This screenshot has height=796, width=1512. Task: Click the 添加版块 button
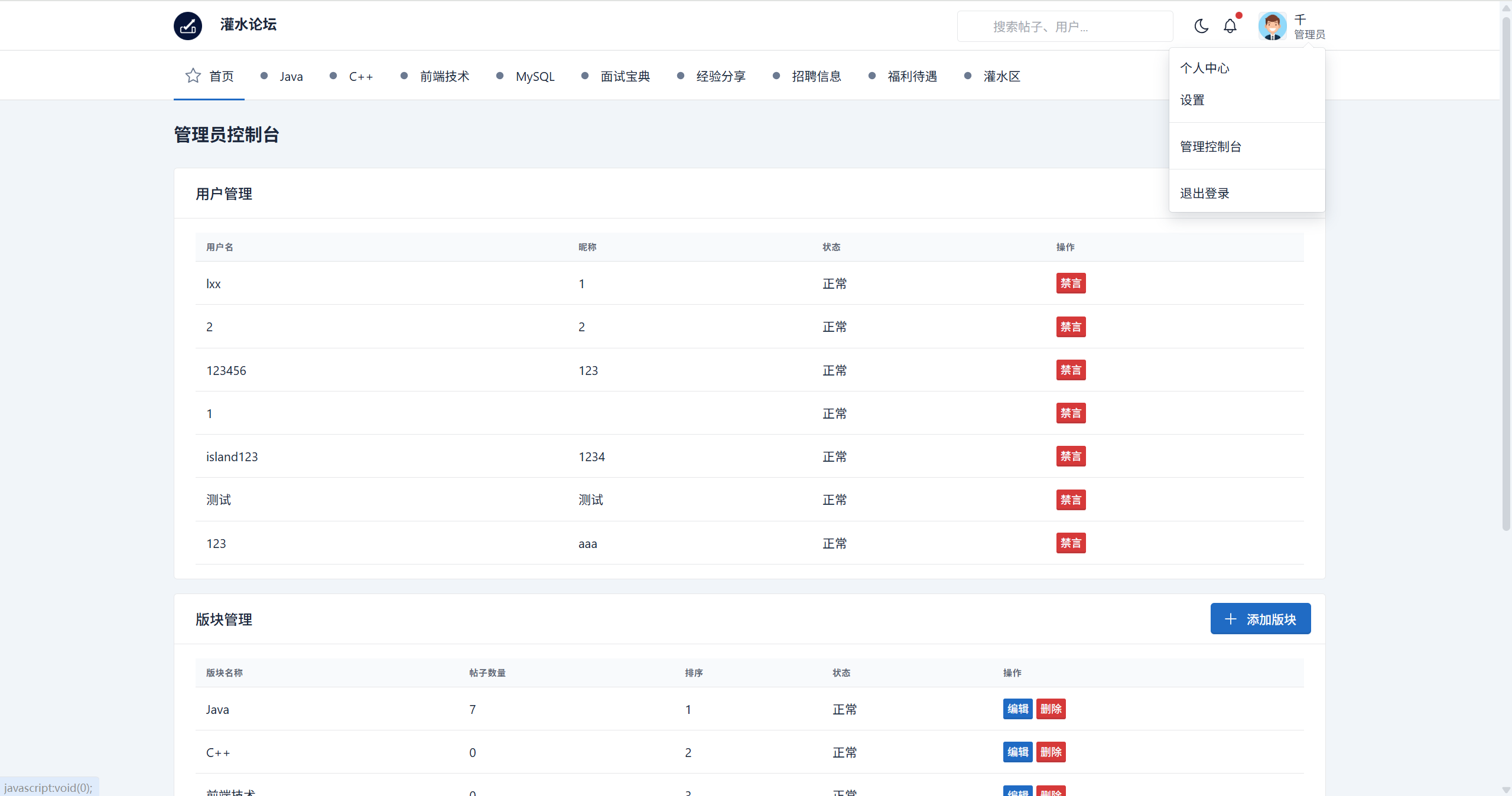(x=1260, y=619)
